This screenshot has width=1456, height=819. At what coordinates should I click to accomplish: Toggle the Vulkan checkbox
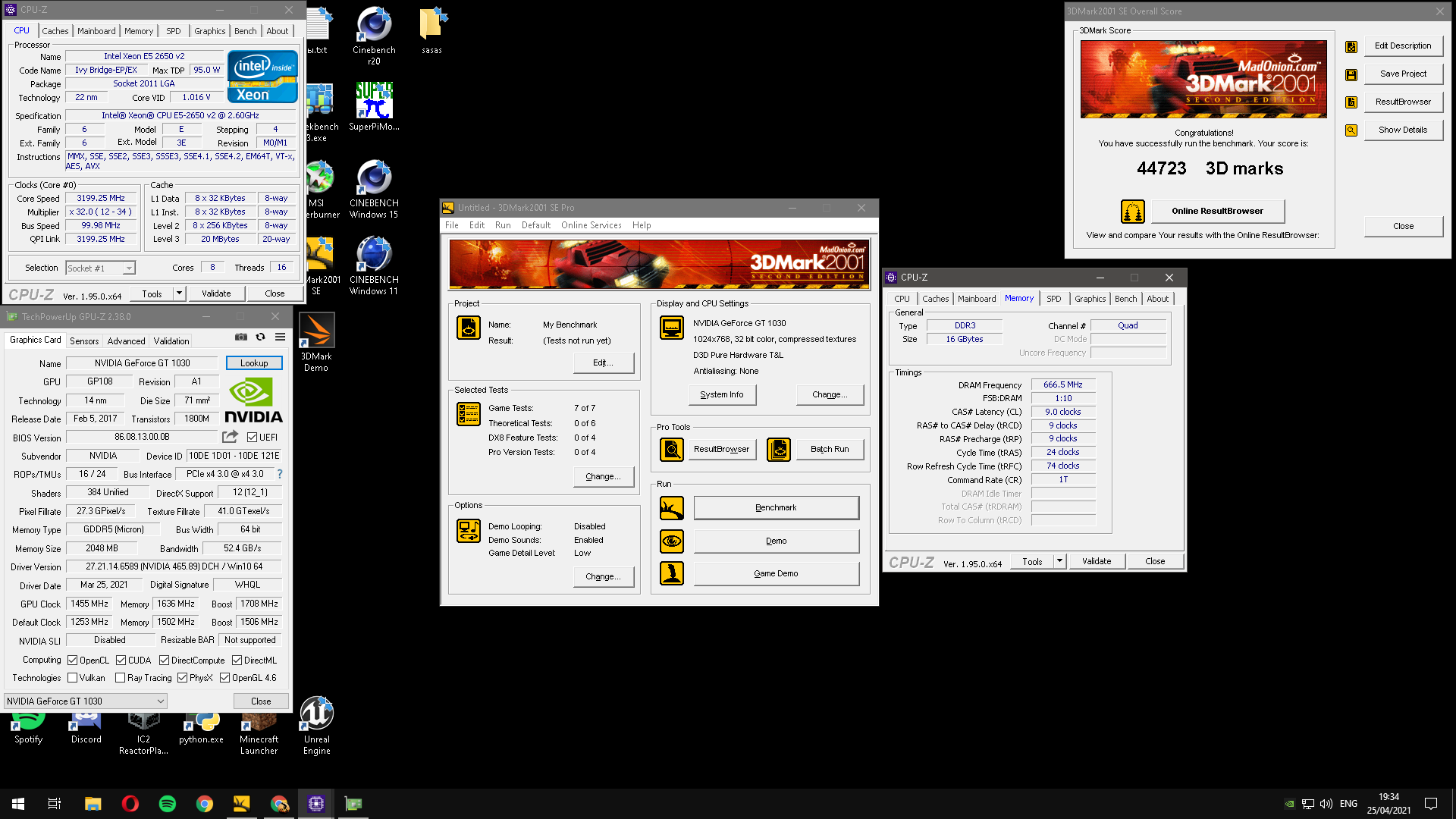73,678
